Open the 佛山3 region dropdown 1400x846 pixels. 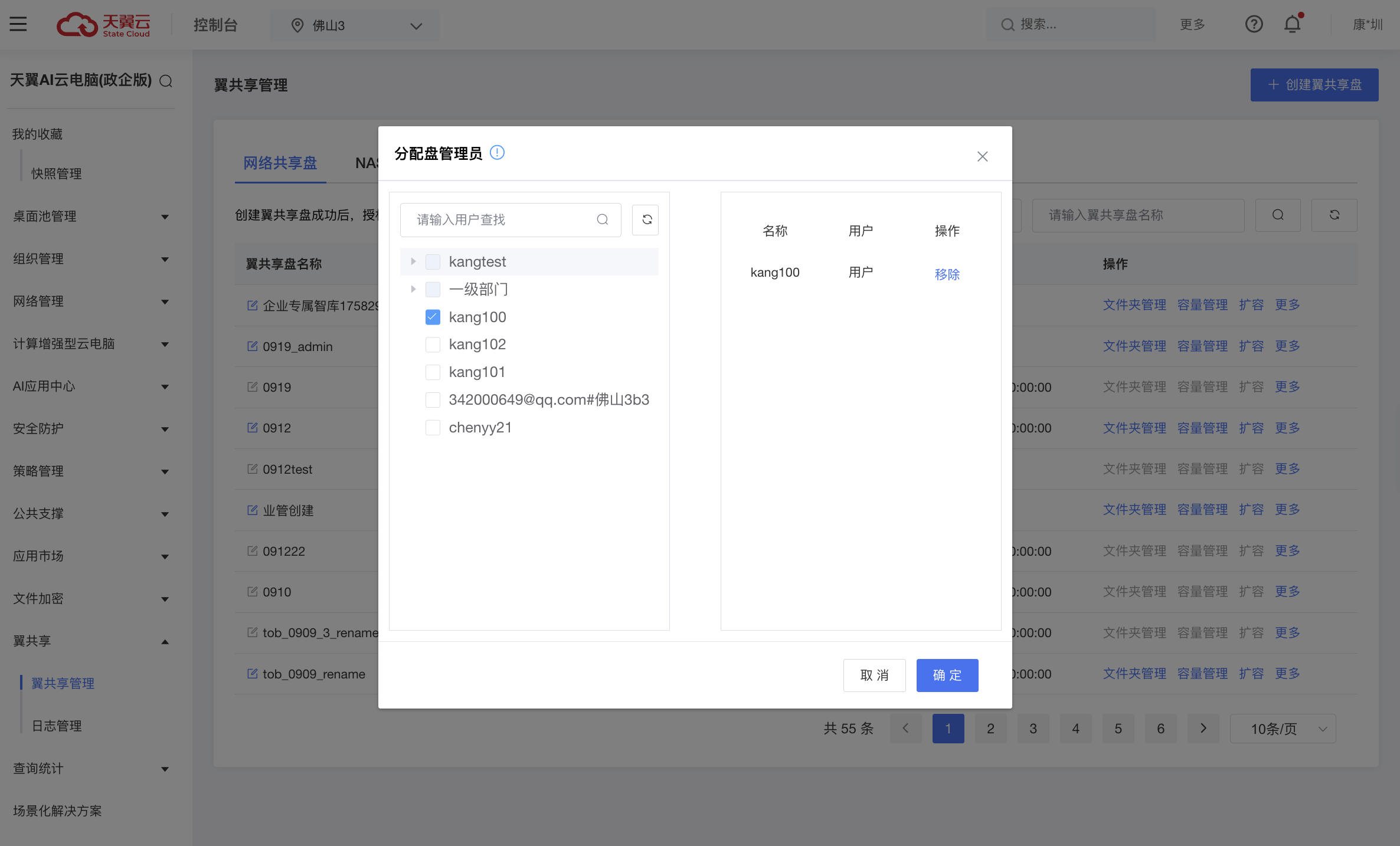[x=355, y=25]
